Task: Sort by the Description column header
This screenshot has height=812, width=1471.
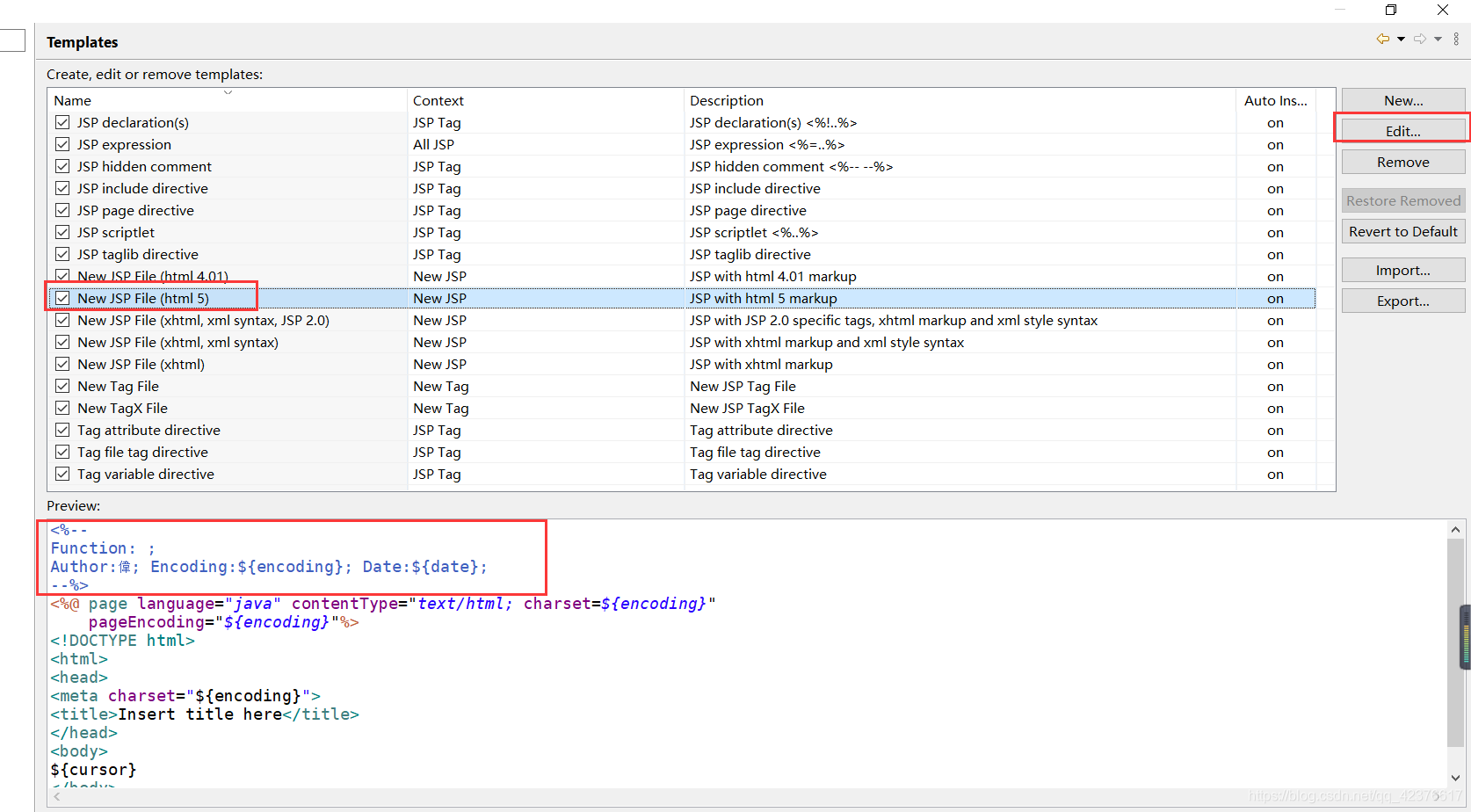Action: [960, 100]
